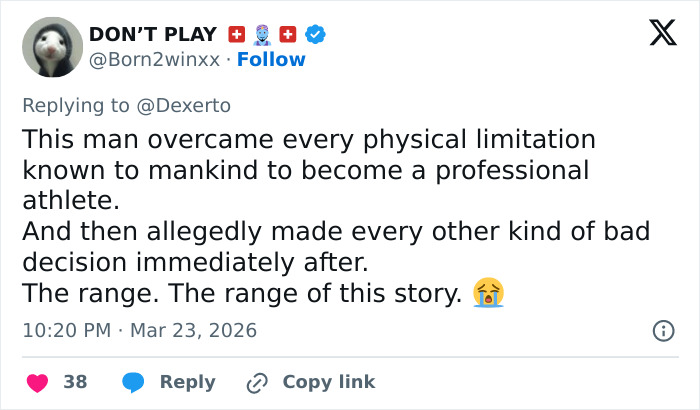
Task: Open the tweet info circle icon
Action: tap(662, 330)
